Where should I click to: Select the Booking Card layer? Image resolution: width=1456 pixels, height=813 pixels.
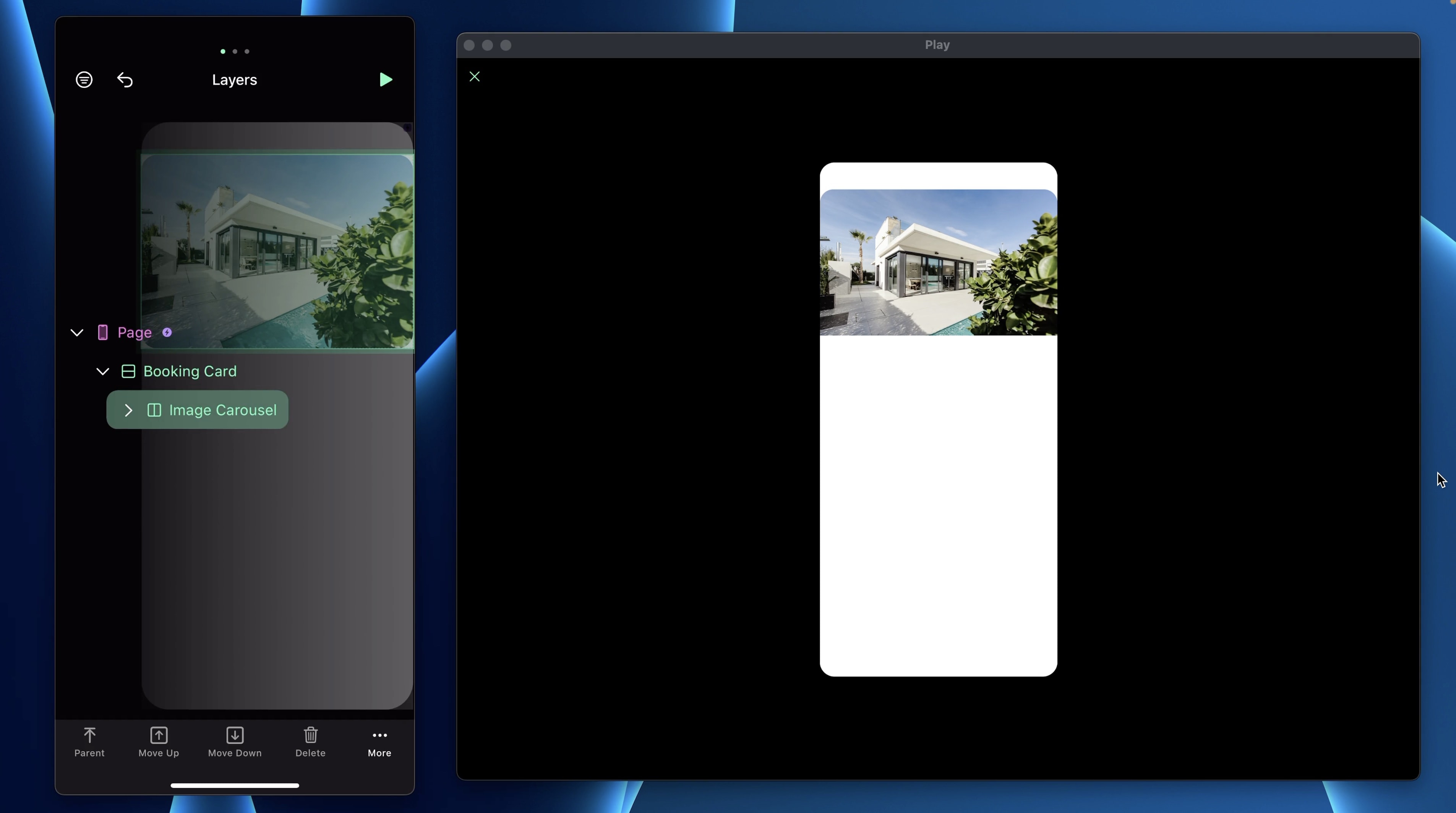189,372
